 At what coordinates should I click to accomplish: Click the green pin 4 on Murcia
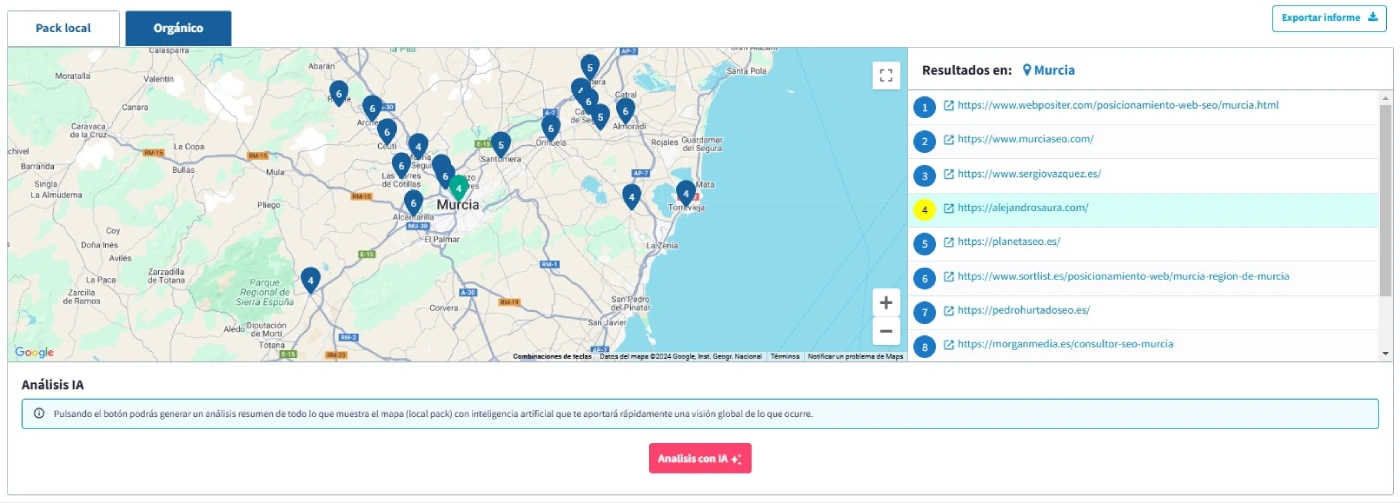(458, 190)
